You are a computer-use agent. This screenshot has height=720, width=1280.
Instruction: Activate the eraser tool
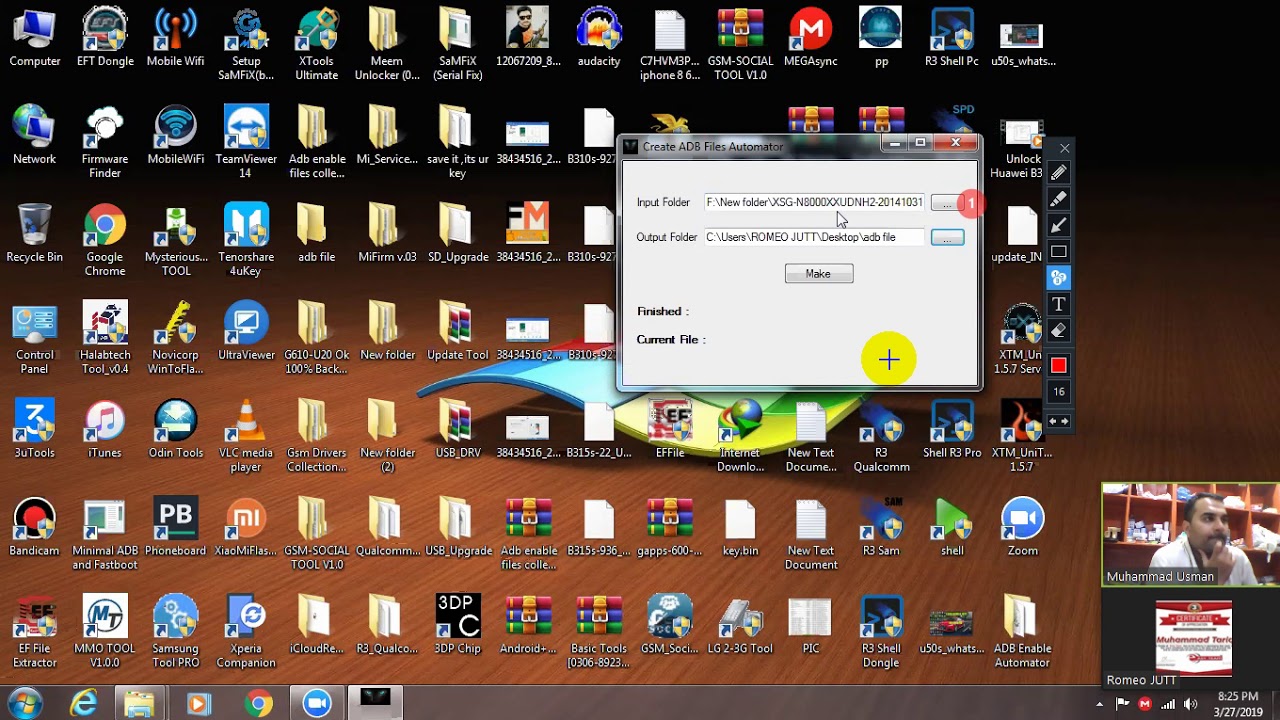pos(1059,330)
